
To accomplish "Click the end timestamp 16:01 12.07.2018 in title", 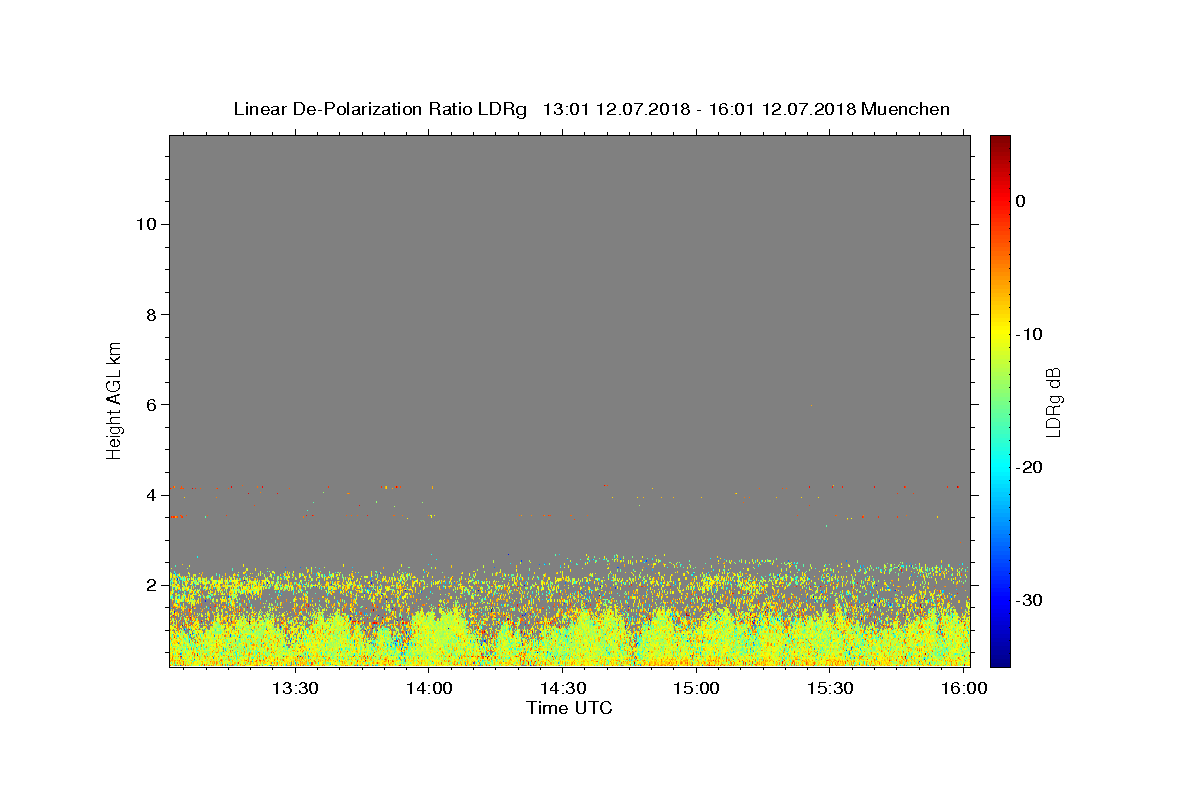I will [x=781, y=109].
